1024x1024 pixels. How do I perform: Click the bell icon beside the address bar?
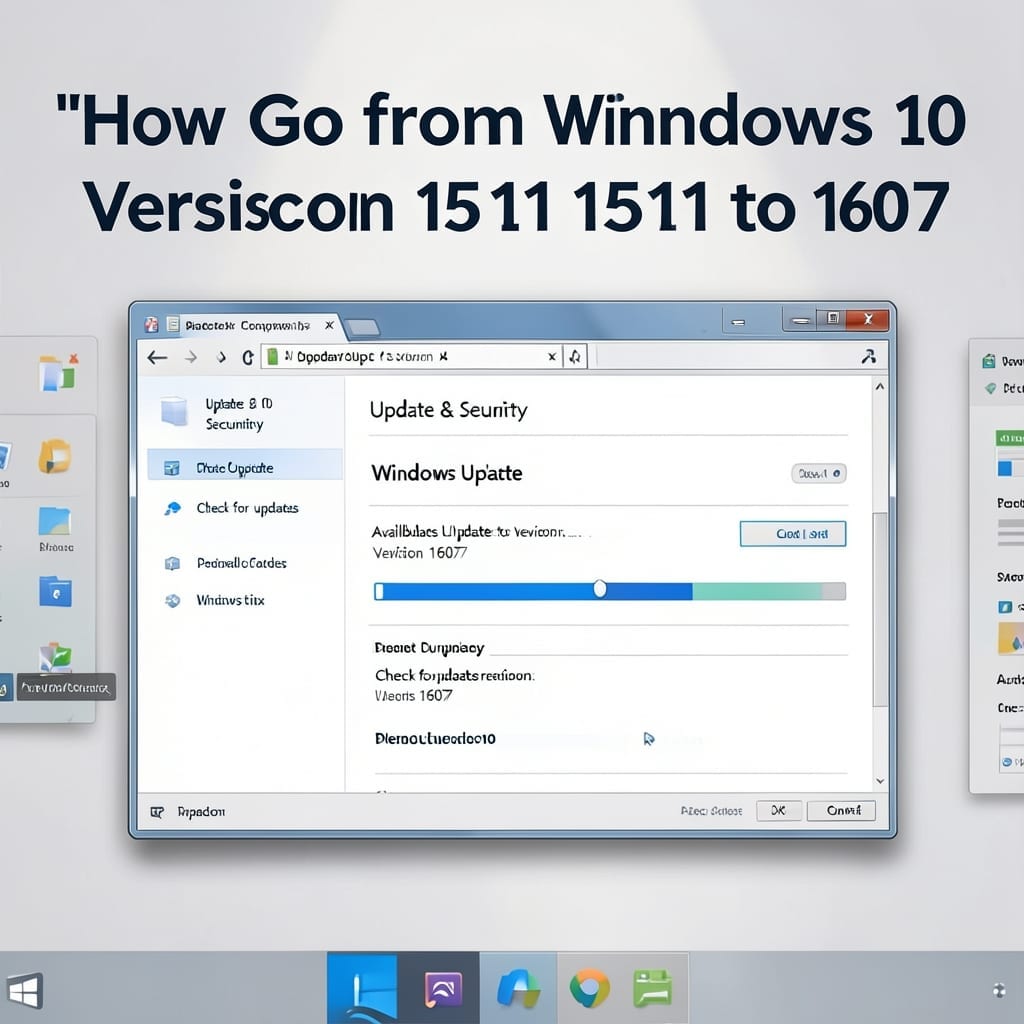click(575, 357)
